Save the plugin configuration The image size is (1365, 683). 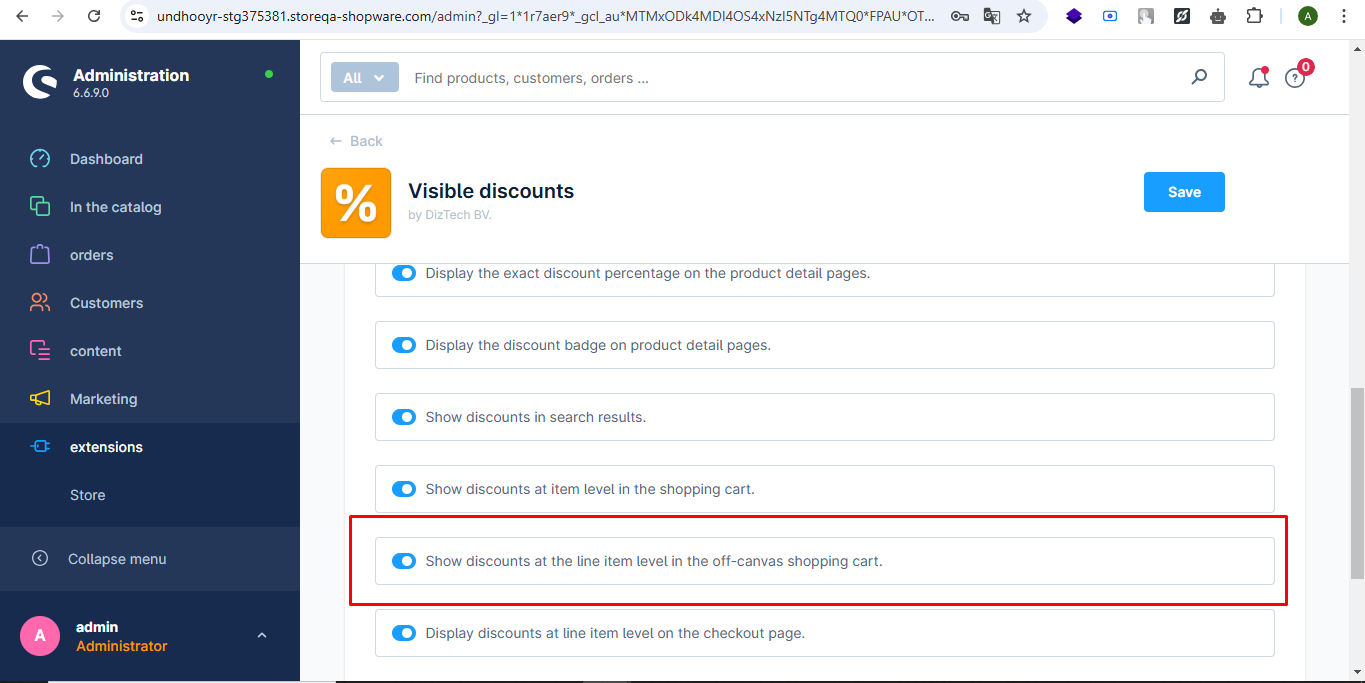pyautogui.click(x=1184, y=192)
